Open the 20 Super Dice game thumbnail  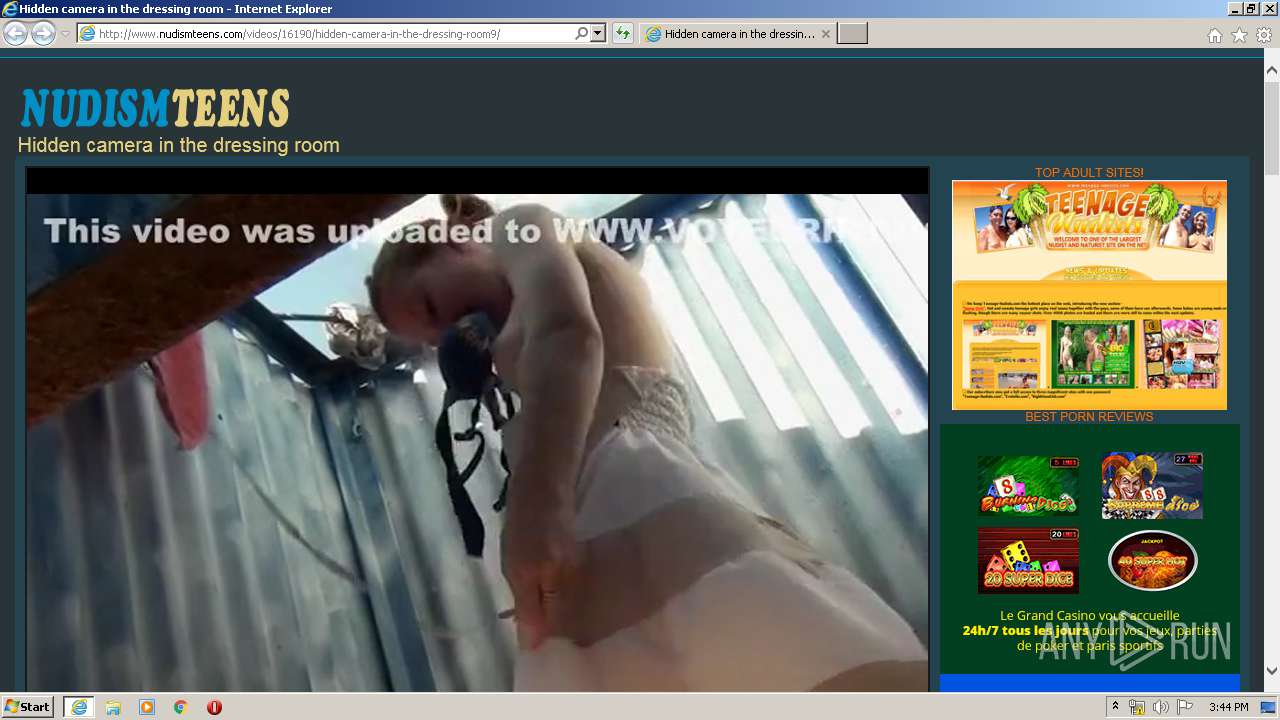click(1028, 561)
